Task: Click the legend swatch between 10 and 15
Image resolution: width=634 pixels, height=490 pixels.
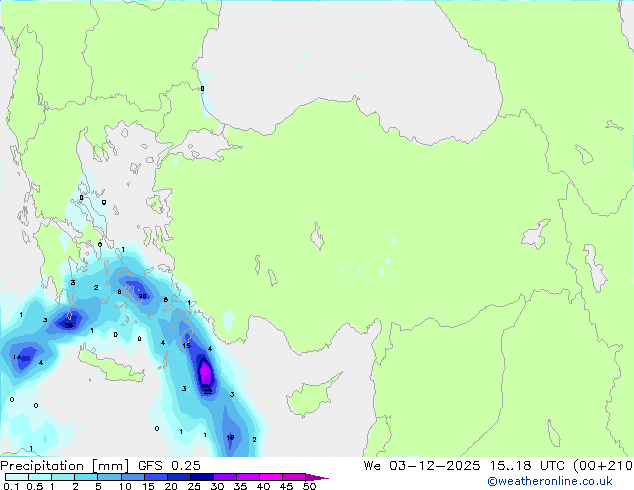Action: click(133, 477)
